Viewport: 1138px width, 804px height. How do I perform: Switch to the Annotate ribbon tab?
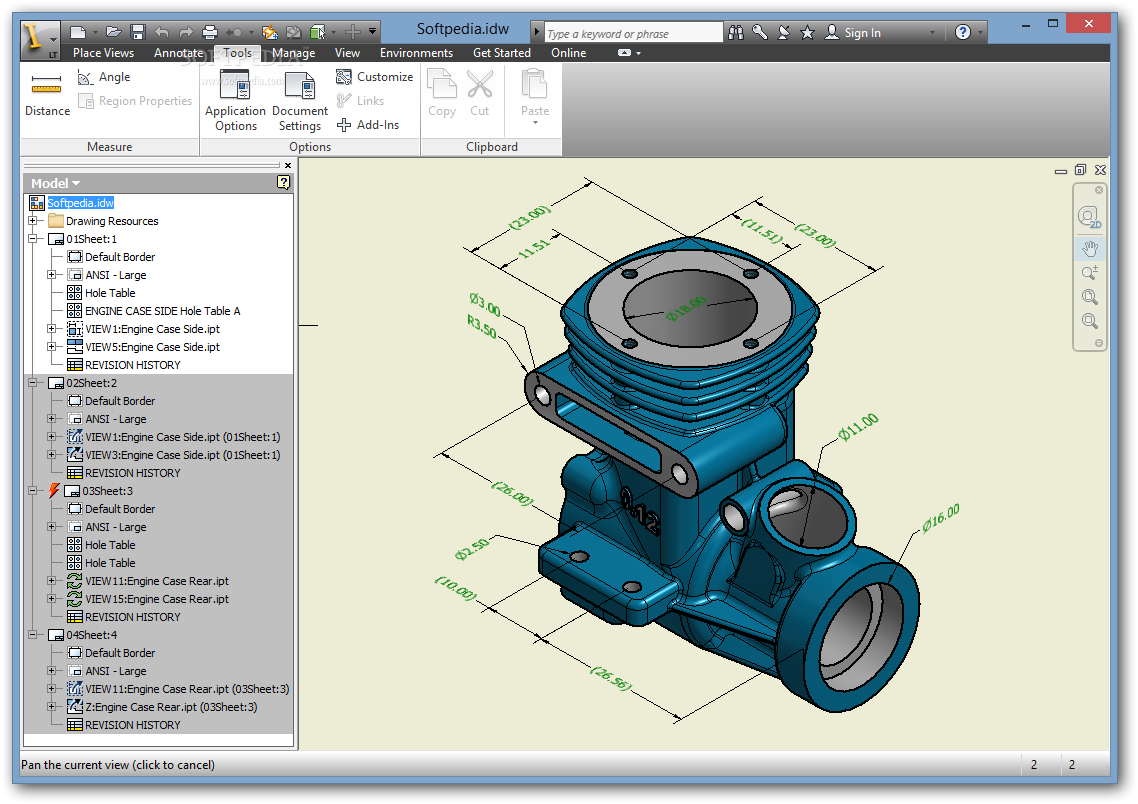[x=178, y=53]
